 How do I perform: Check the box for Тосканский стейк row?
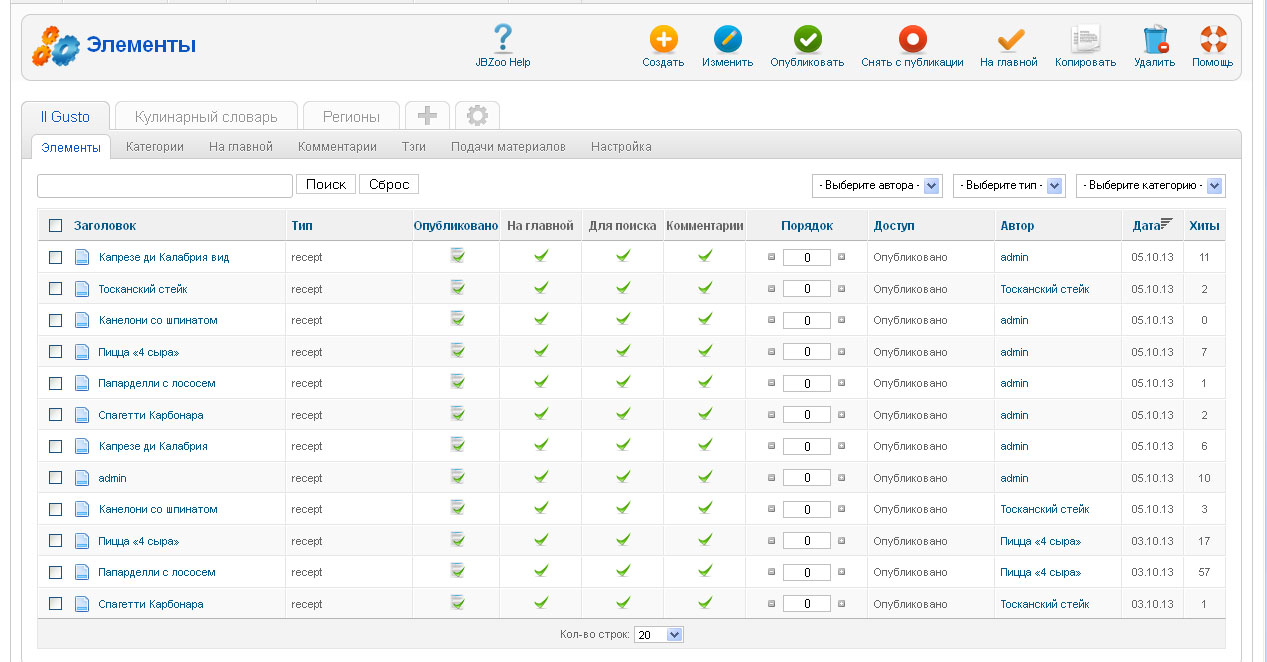pos(56,289)
